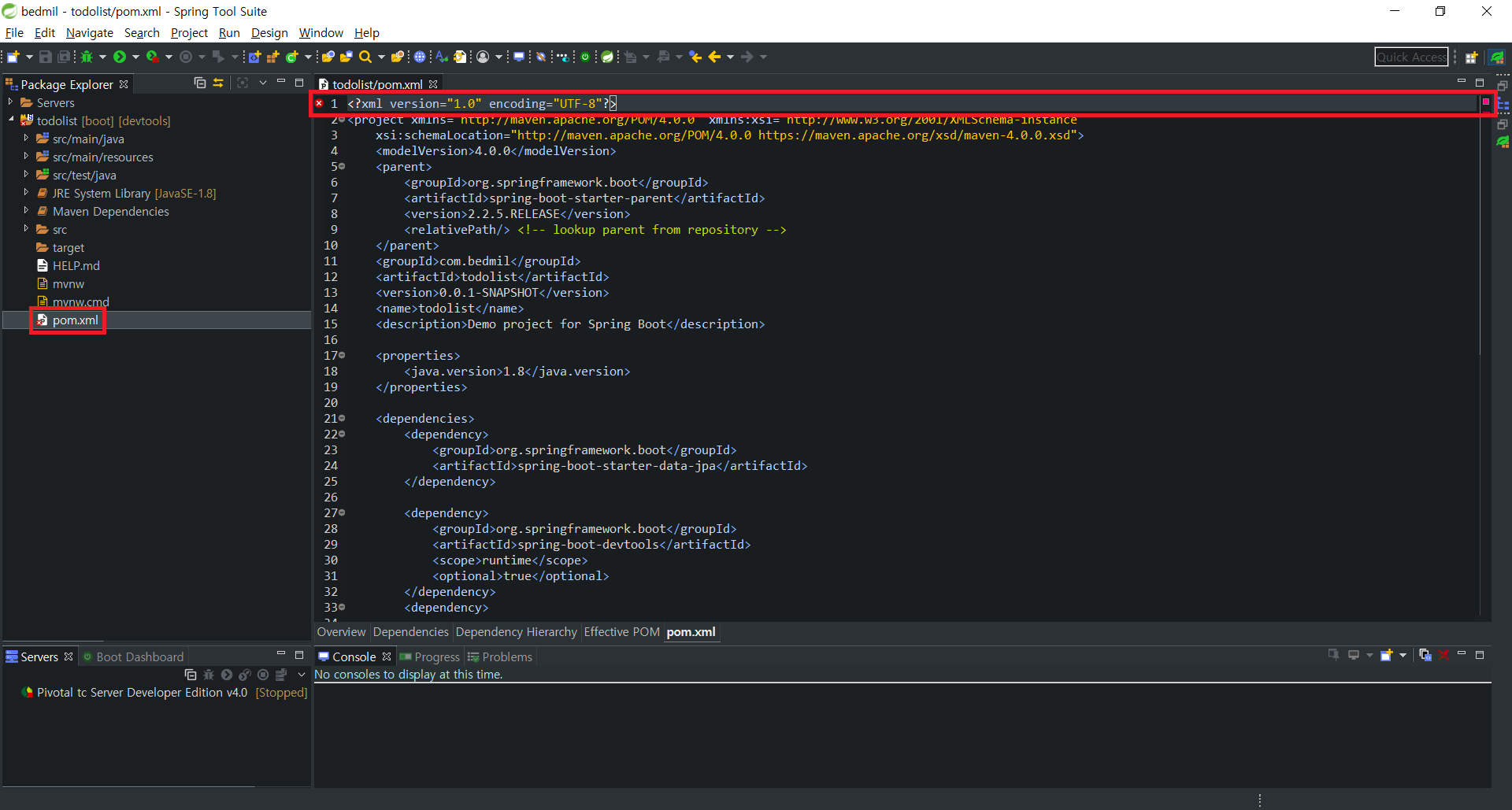Click the profile user toolbar icon
1512x810 pixels.
(x=483, y=57)
